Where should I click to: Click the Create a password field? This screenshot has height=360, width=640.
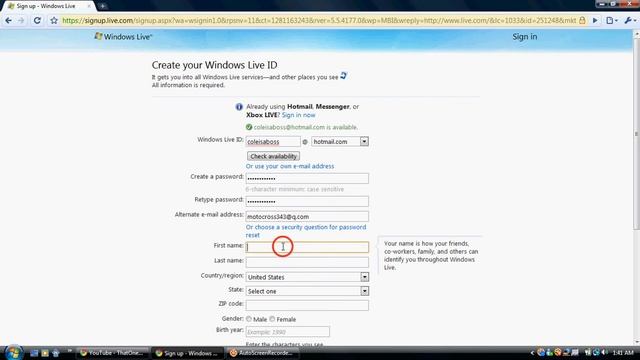pos(307,178)
